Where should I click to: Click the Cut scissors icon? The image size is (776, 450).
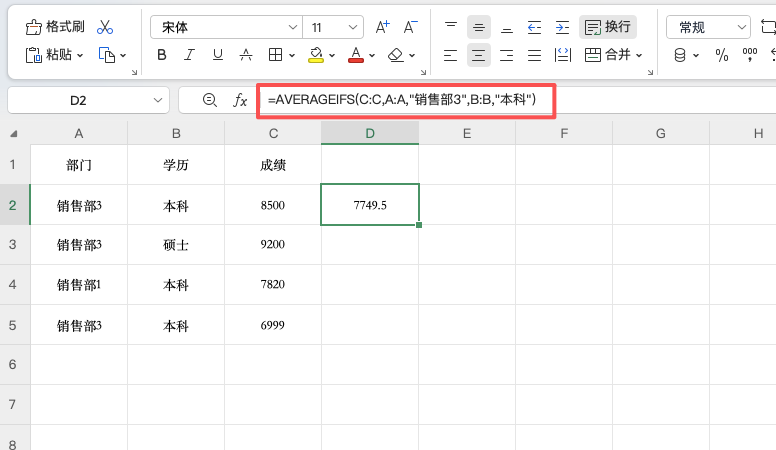104,27
